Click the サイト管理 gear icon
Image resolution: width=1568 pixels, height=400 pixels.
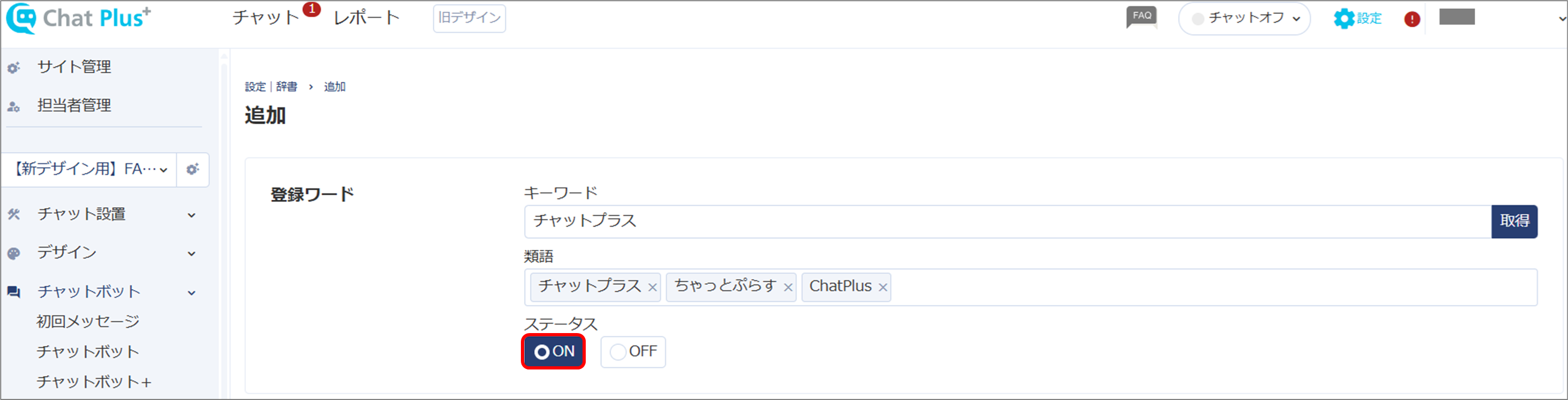(x=13, y=67)
